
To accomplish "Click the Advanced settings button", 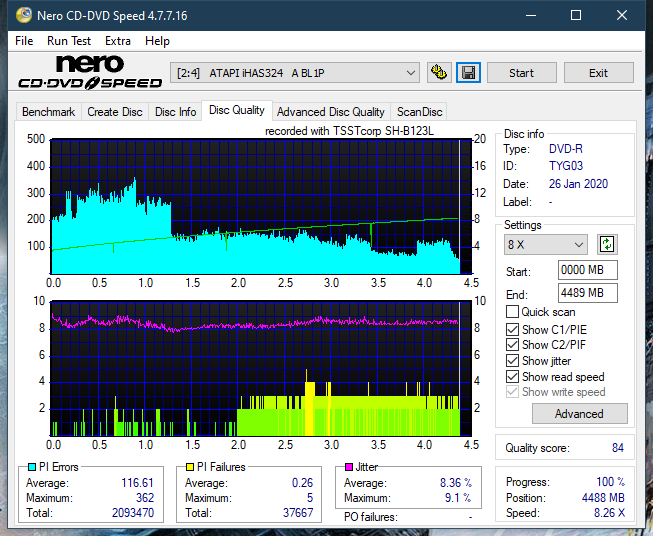I will [579, 414].
